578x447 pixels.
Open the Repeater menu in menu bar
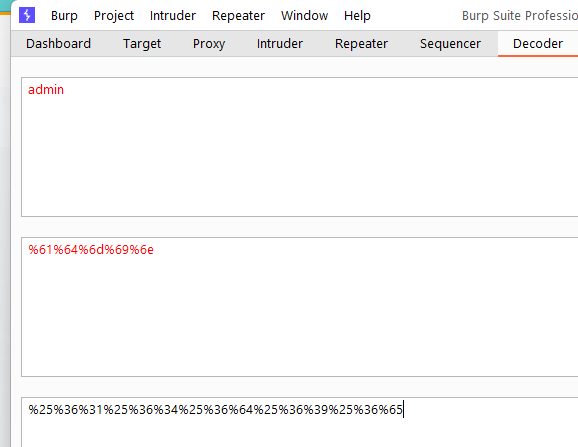coord(238,16)
